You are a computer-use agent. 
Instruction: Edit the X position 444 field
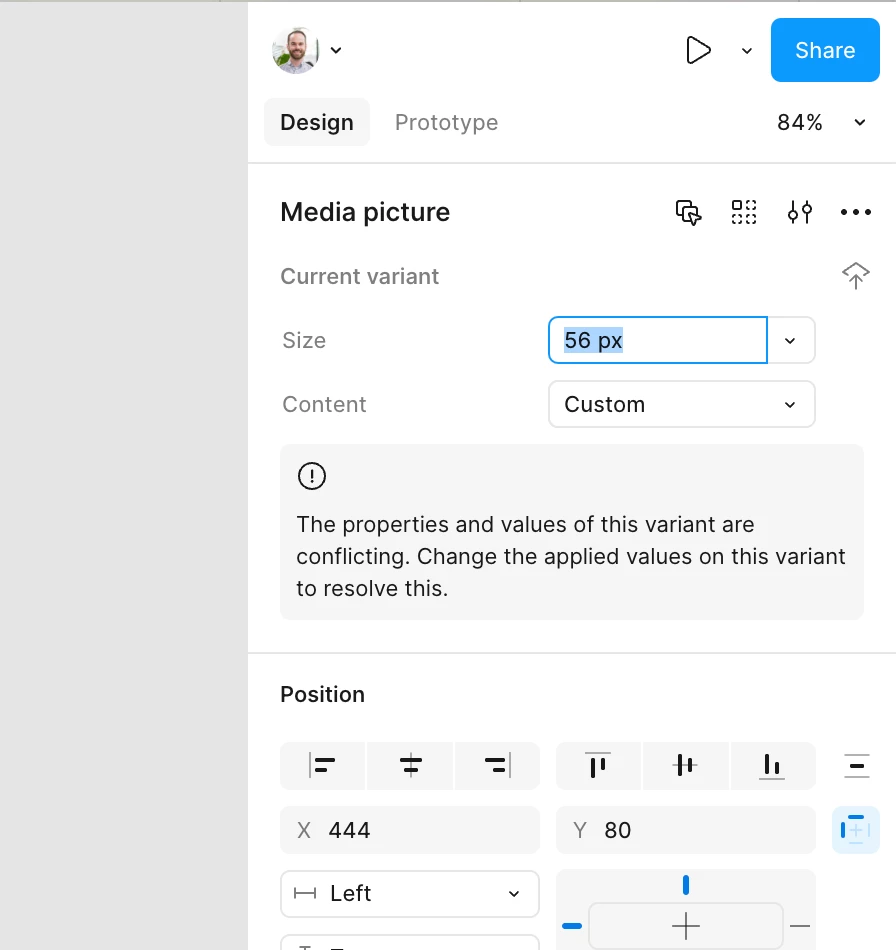click(410, 830)
